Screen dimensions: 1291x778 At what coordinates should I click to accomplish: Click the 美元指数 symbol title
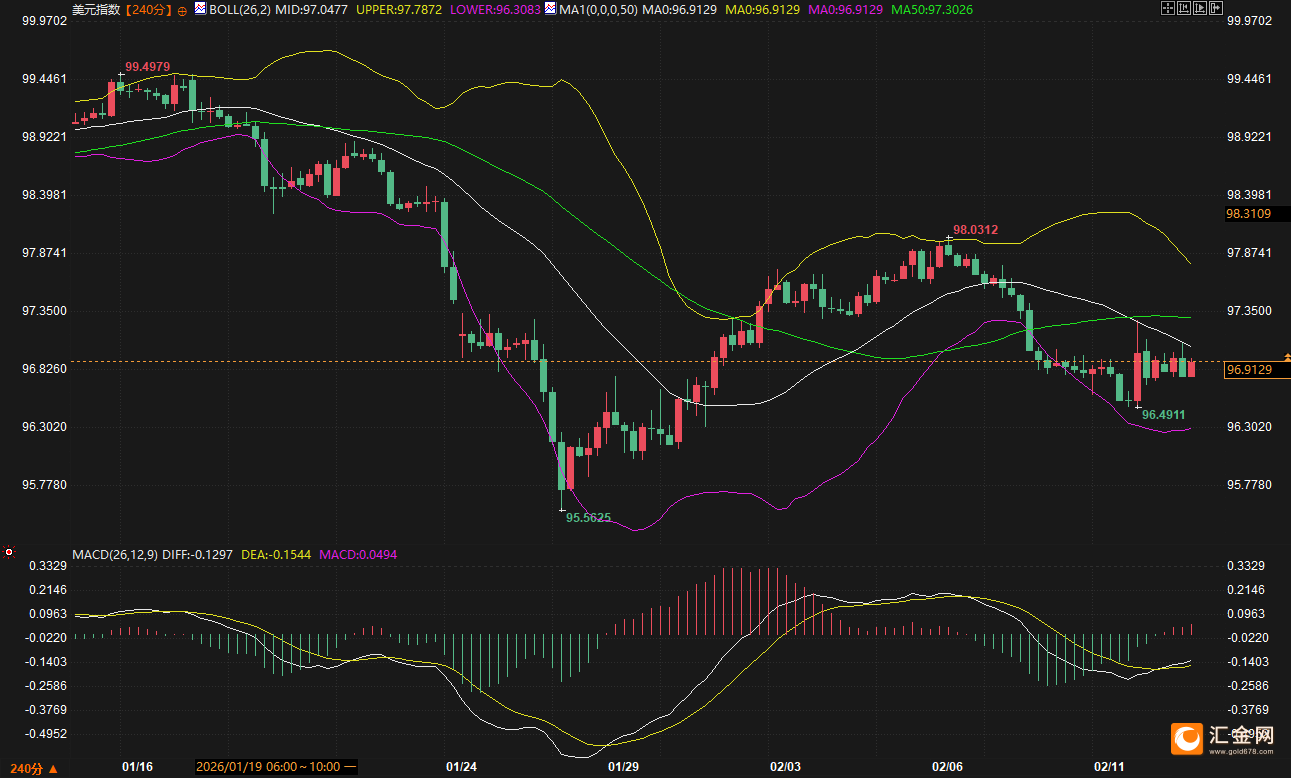point(96,10)
